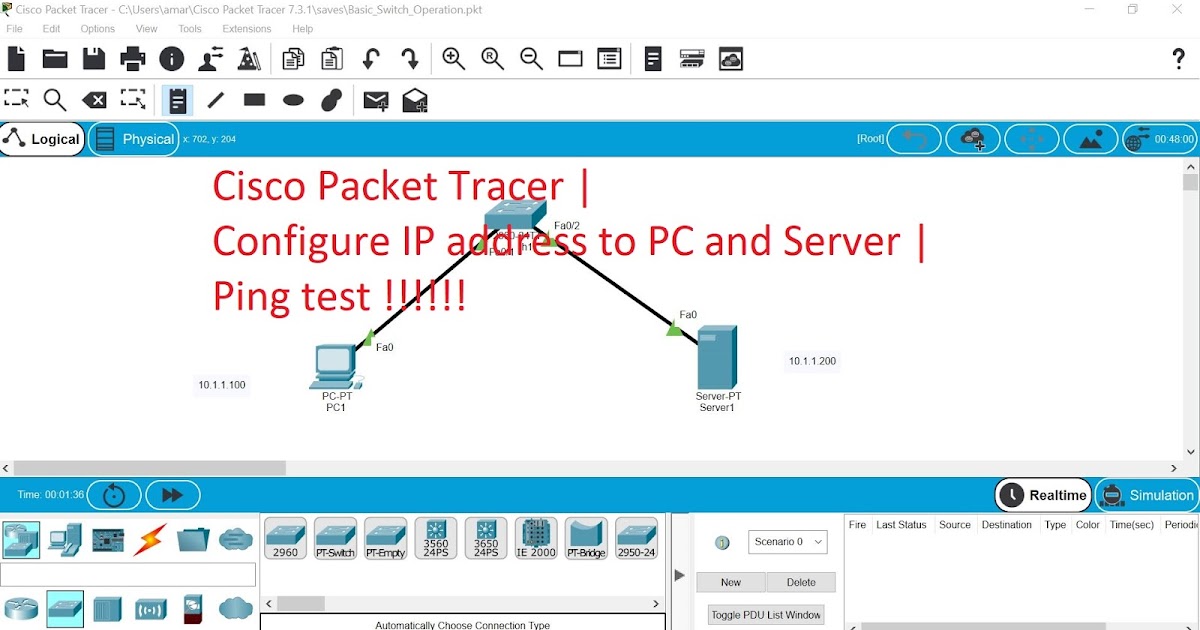Open the Extensions menu
Image resolution: width=1200 pixels, height=630 pixels.
[x=247, y=28]
